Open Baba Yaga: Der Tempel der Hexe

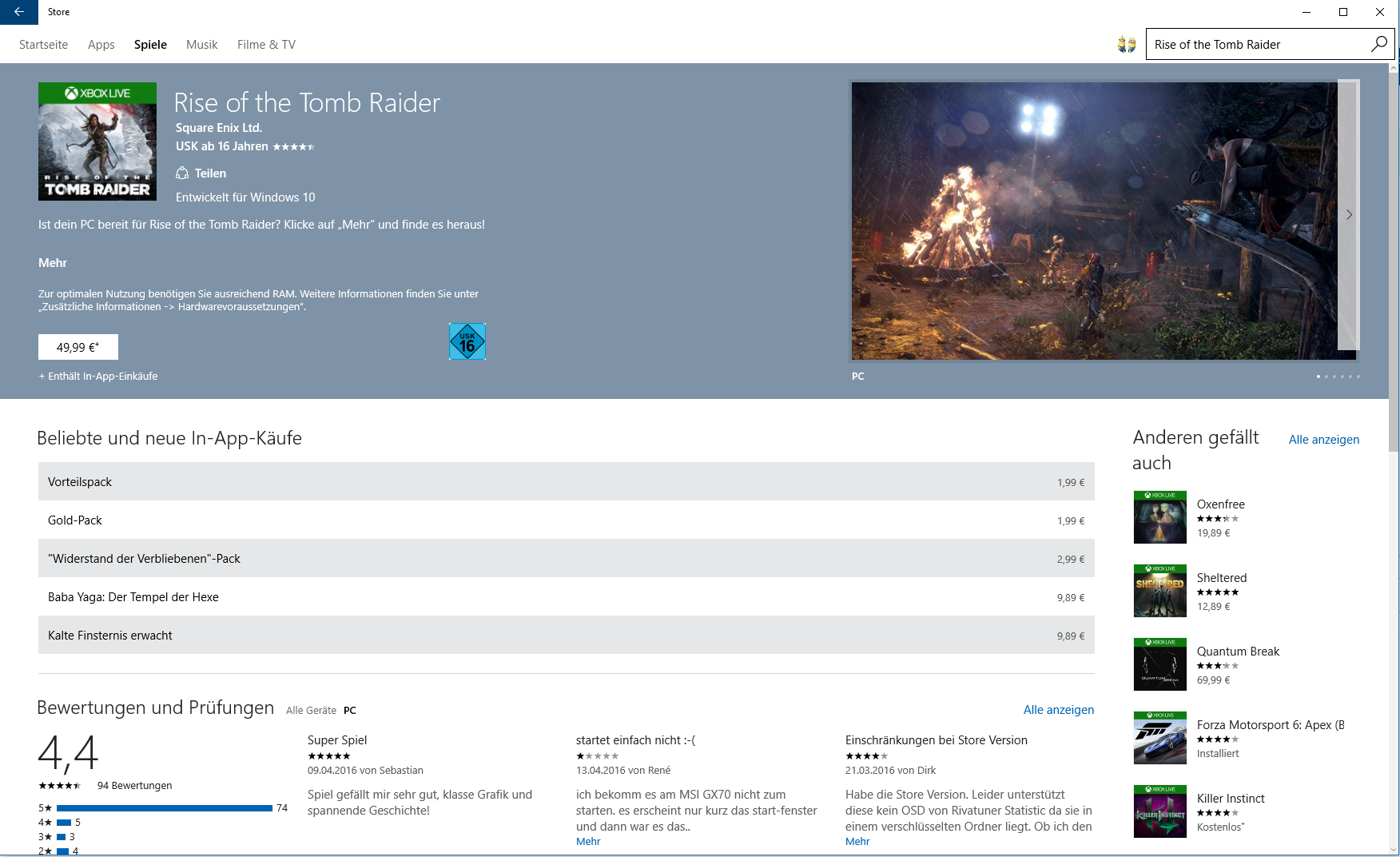coord(566,596)
